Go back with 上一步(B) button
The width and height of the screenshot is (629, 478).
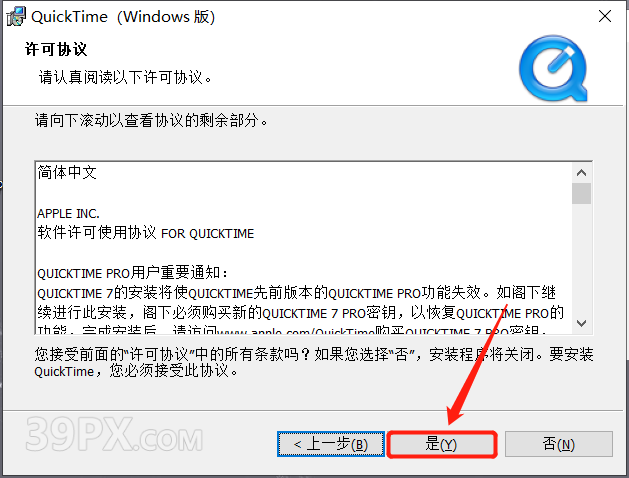coord(331,444)
